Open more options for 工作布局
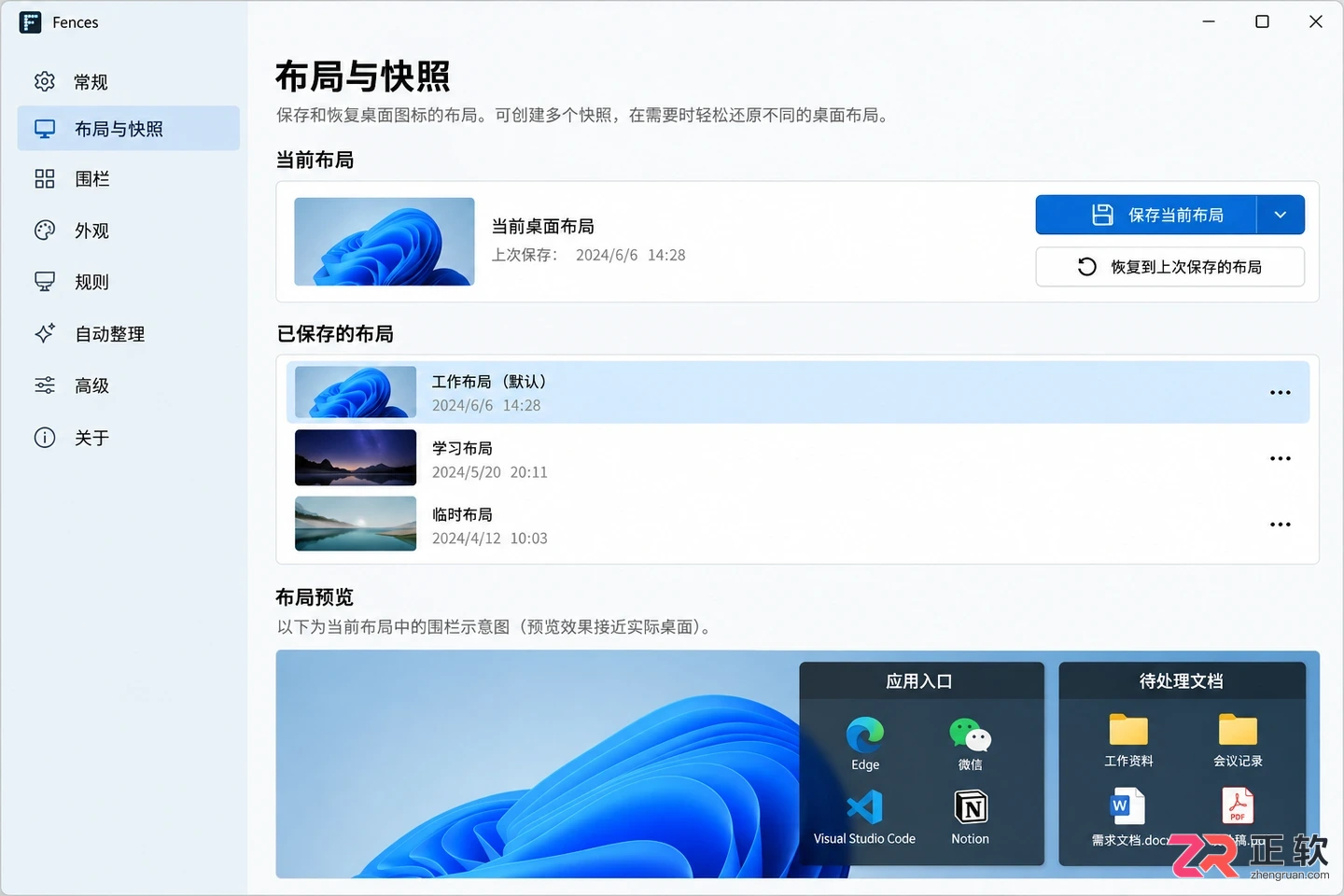Viewport: 1344px width, 896px height. 1281,393
